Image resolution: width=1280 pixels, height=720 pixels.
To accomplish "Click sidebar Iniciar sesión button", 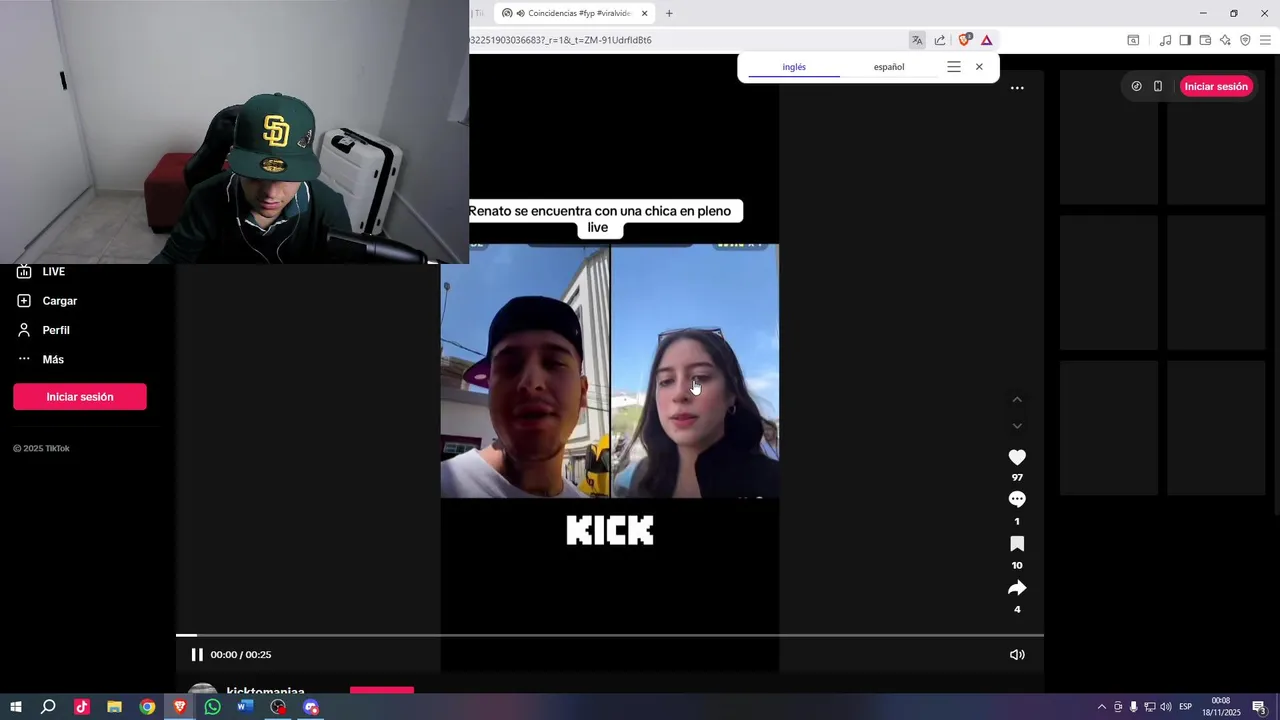I will pos(80,397).
